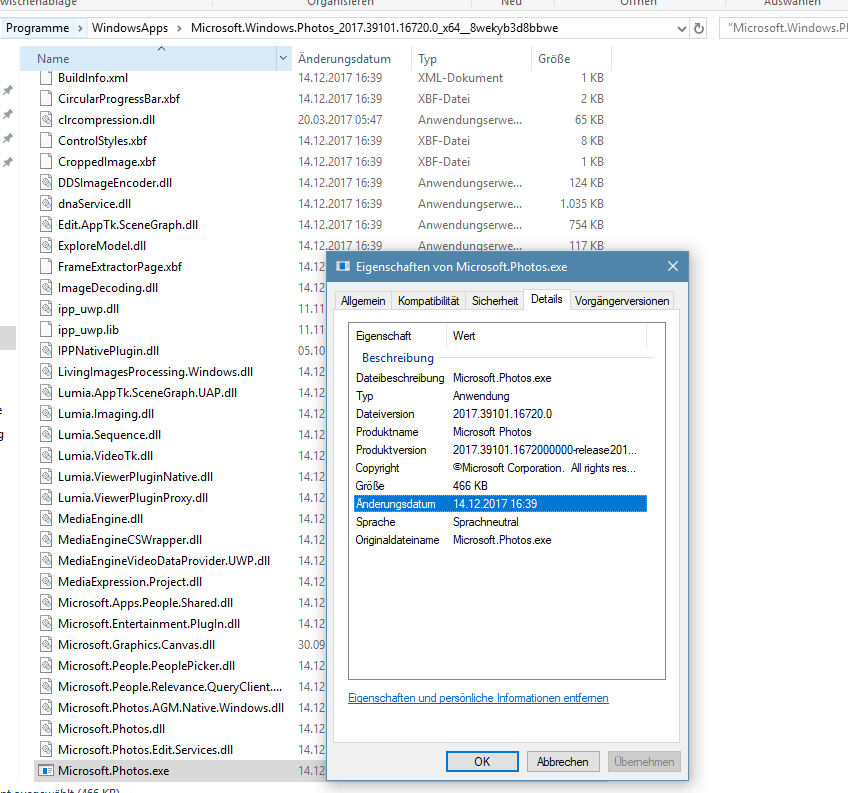Open the address bar history dropdown
This screenshot has width=848, height=793.
pyautogui.click(x=681, y=29)
